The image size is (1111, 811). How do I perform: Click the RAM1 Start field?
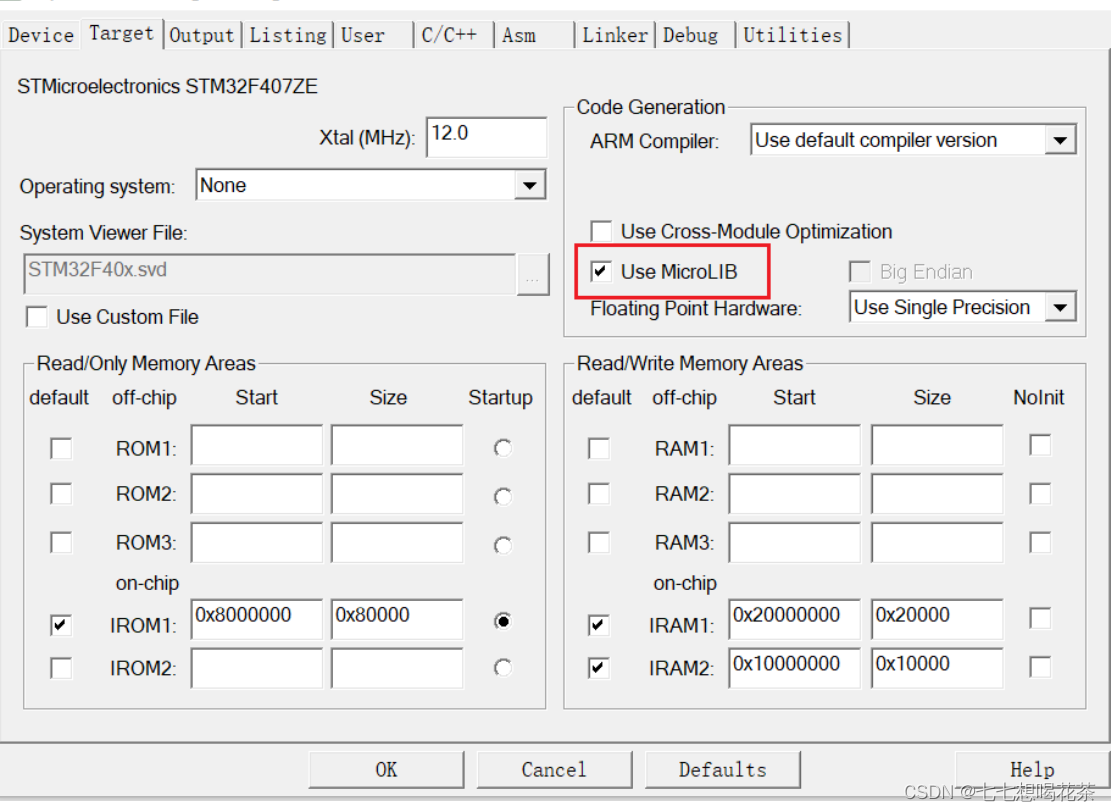point(794,445)
